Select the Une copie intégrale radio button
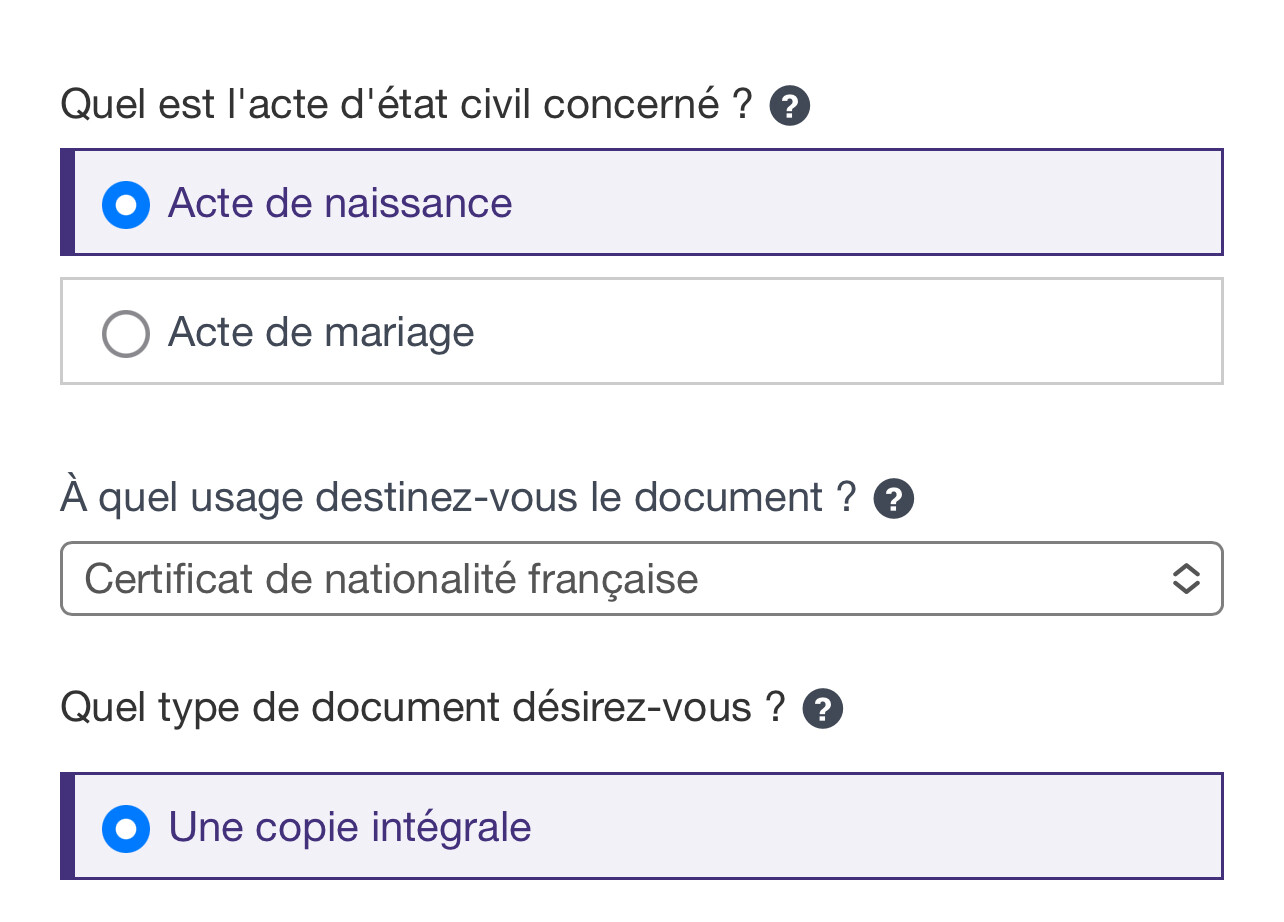The height and width of the screenshot is (922, 1284). [126, 828]
